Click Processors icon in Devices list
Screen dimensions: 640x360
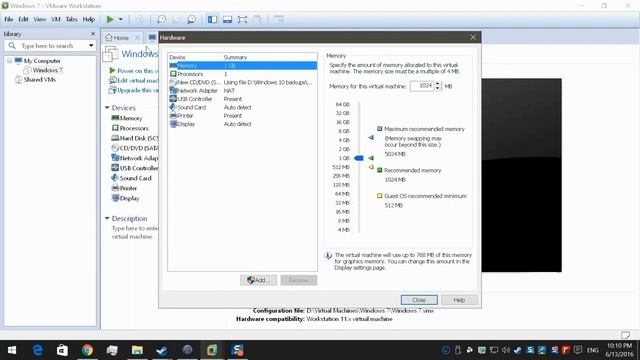115,128
